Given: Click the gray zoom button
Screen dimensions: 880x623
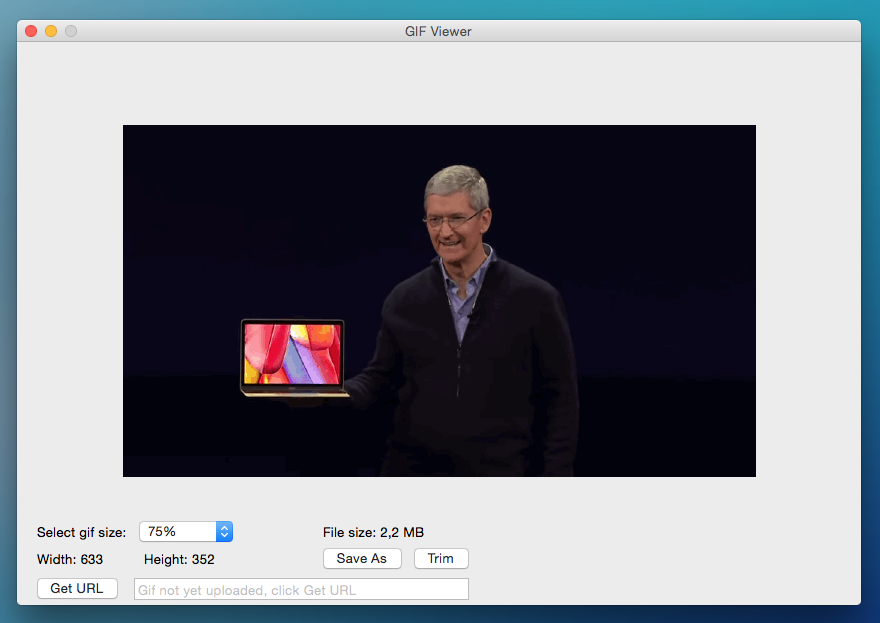Looking at the screenshot, I should 70,31.
